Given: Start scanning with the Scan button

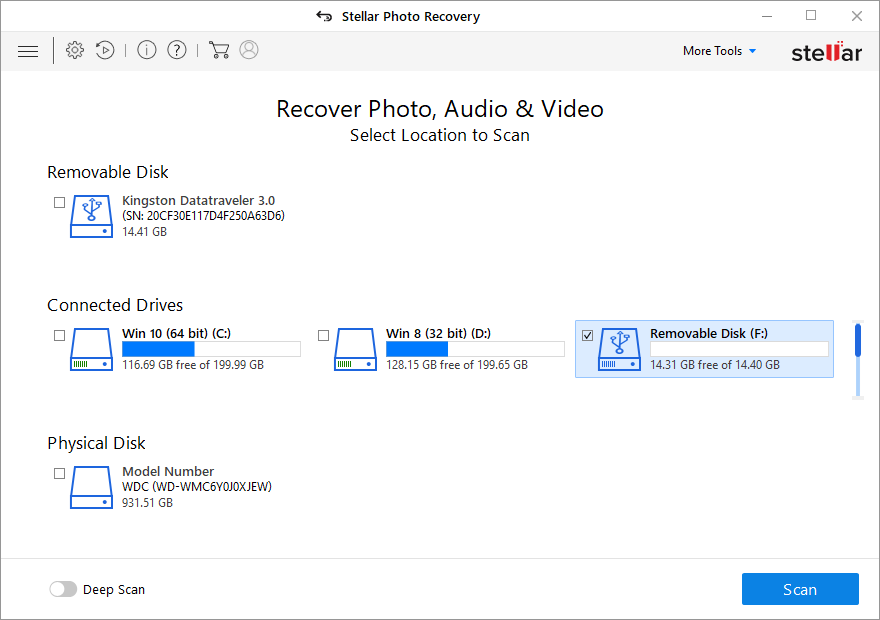Looking at the screenshot, I should 800,589.
